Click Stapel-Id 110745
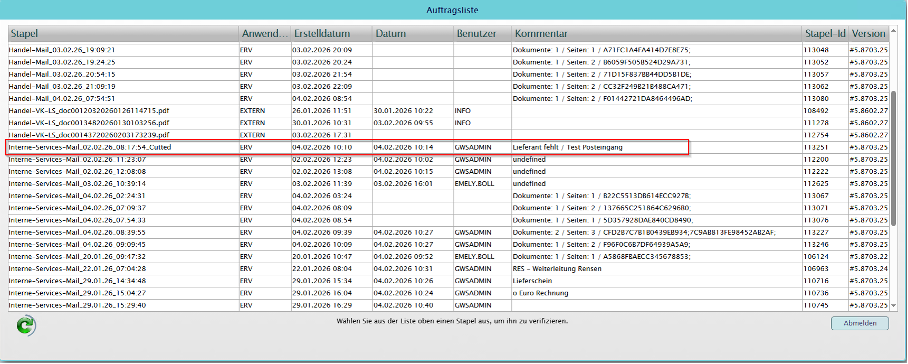This screenshot has height=364, width=908. [815, 305]
